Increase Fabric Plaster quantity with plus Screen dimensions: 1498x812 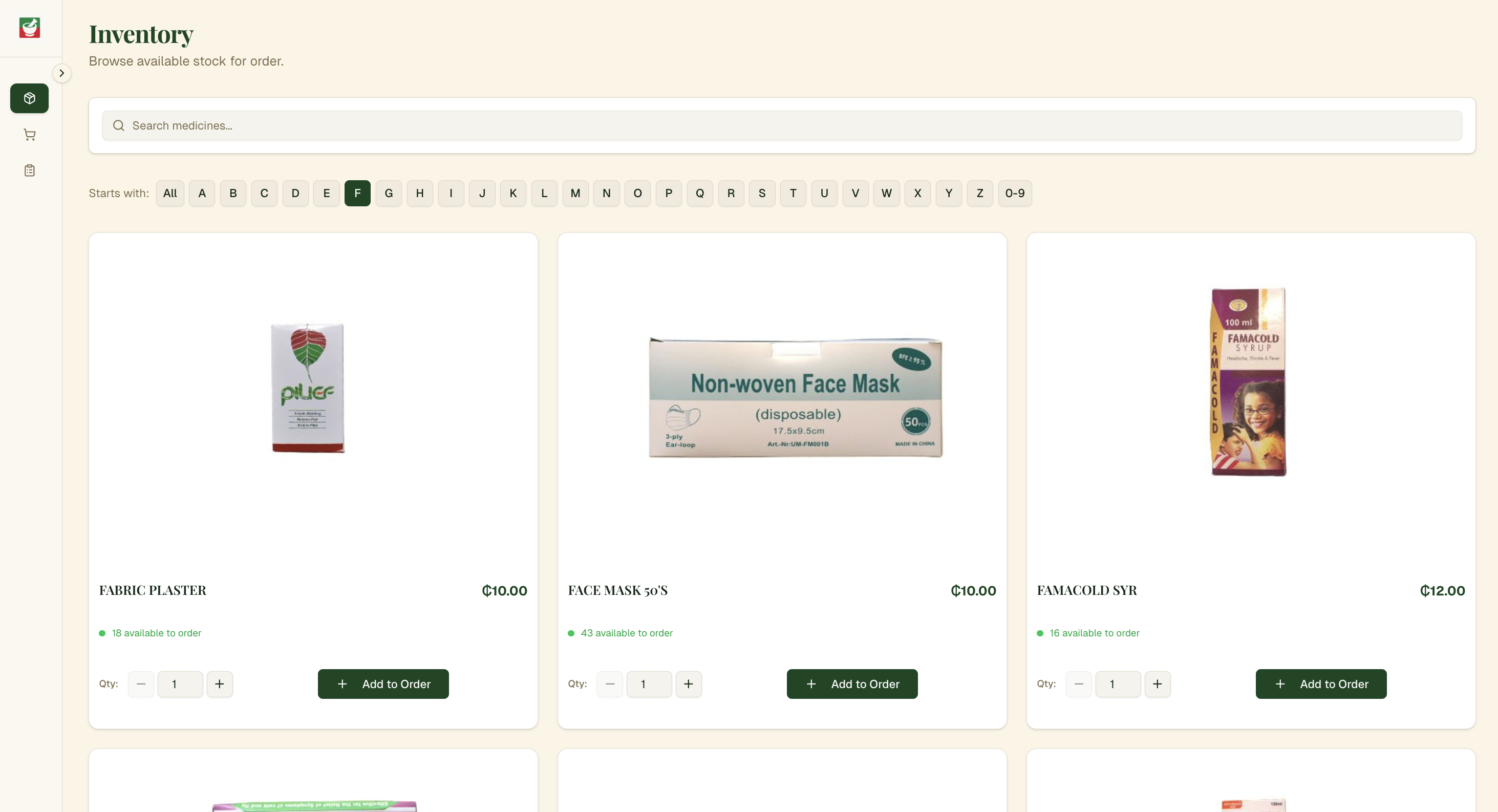[x=219, y=684]
